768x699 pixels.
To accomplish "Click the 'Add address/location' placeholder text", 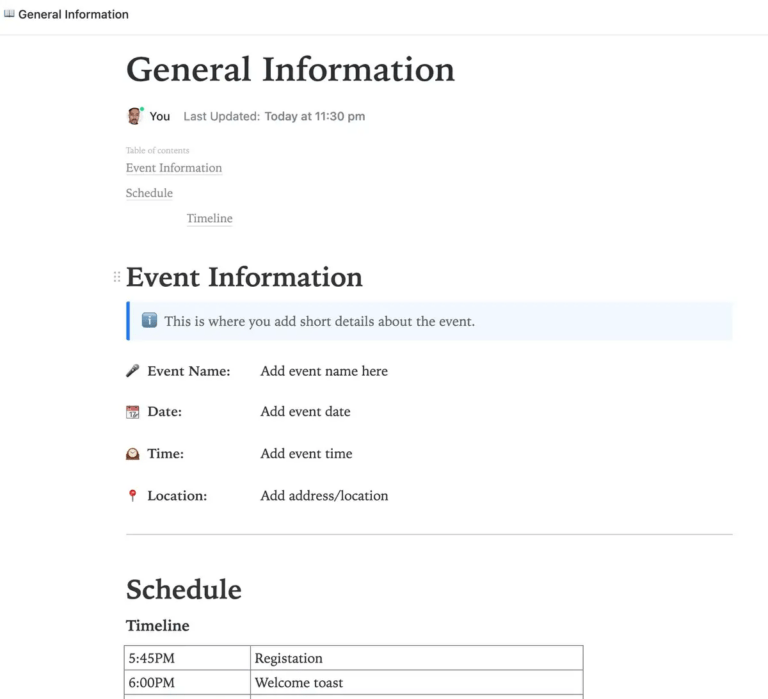I will (324, 496).
